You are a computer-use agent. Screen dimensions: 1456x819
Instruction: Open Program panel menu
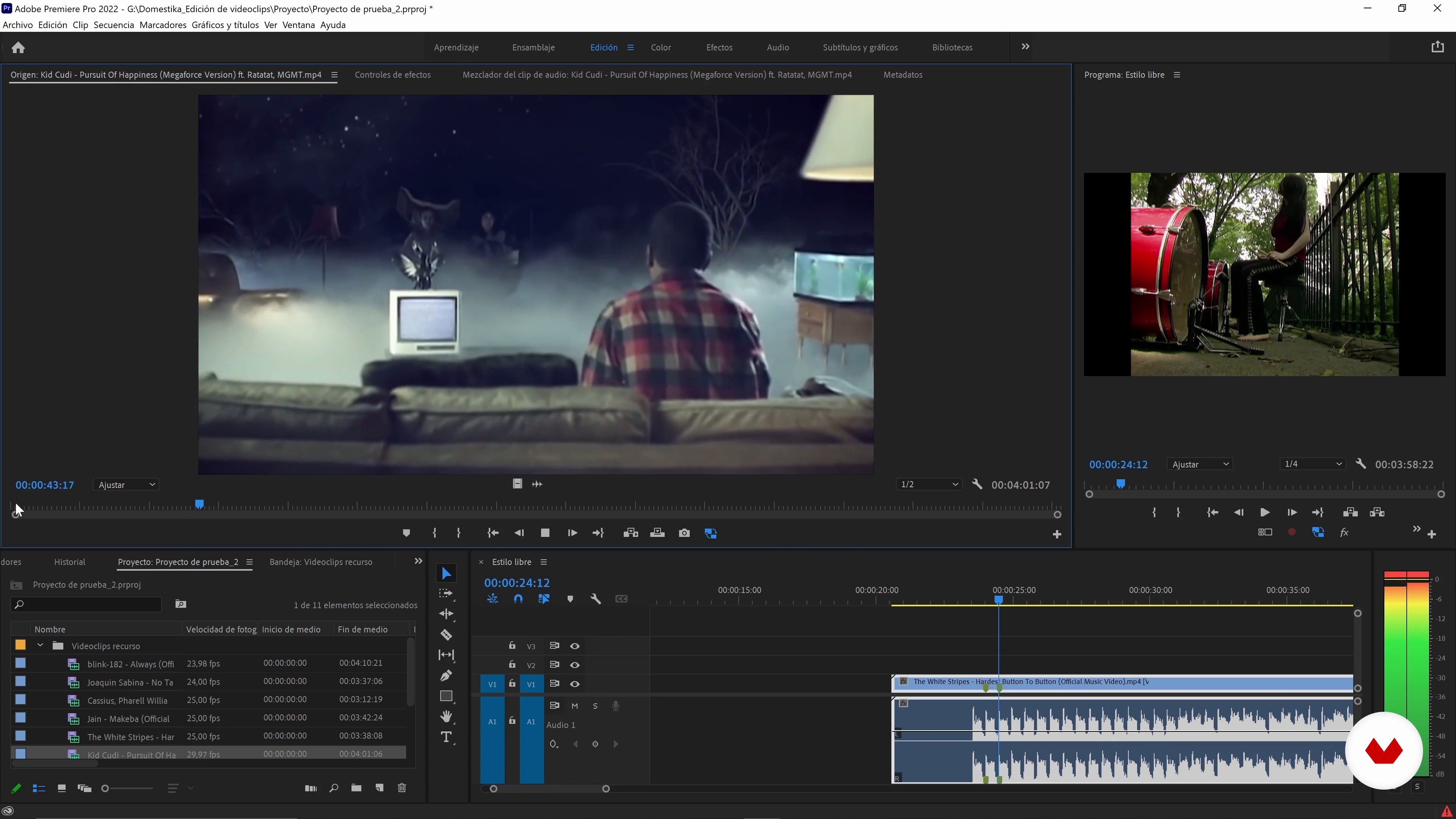tap(1177, 75)
